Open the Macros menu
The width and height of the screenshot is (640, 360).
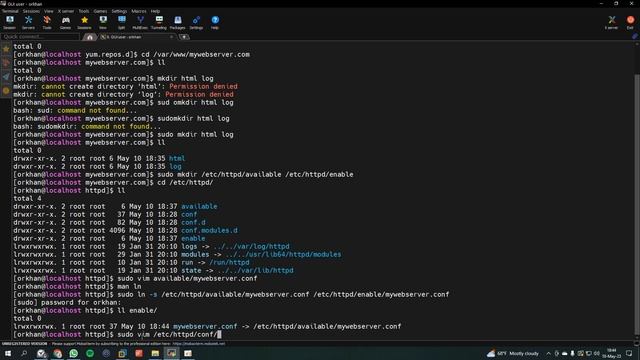[x=139, y=11]
